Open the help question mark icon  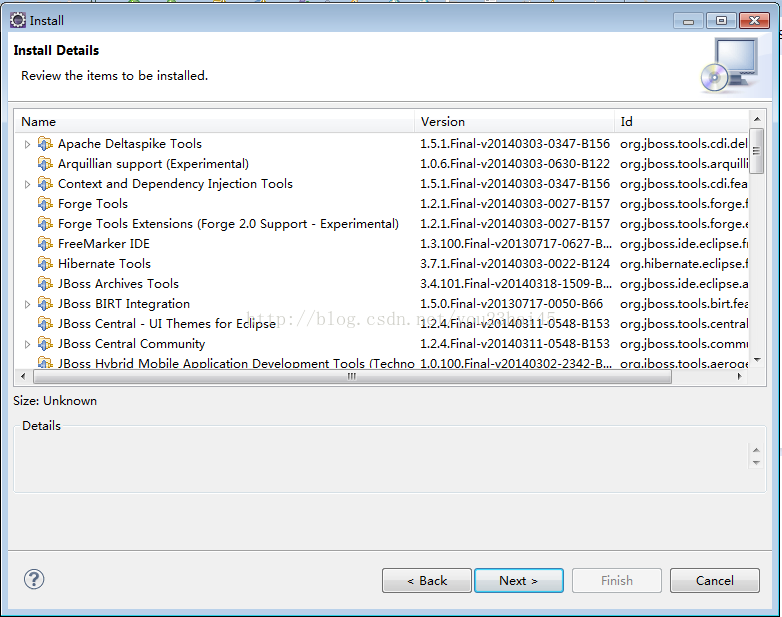34,579
